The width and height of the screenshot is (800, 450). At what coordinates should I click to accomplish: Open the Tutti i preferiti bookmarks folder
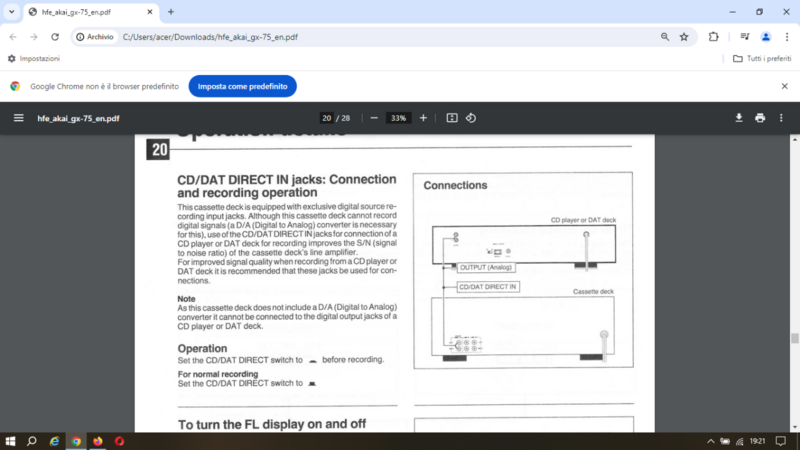click(x=761, y=59)
